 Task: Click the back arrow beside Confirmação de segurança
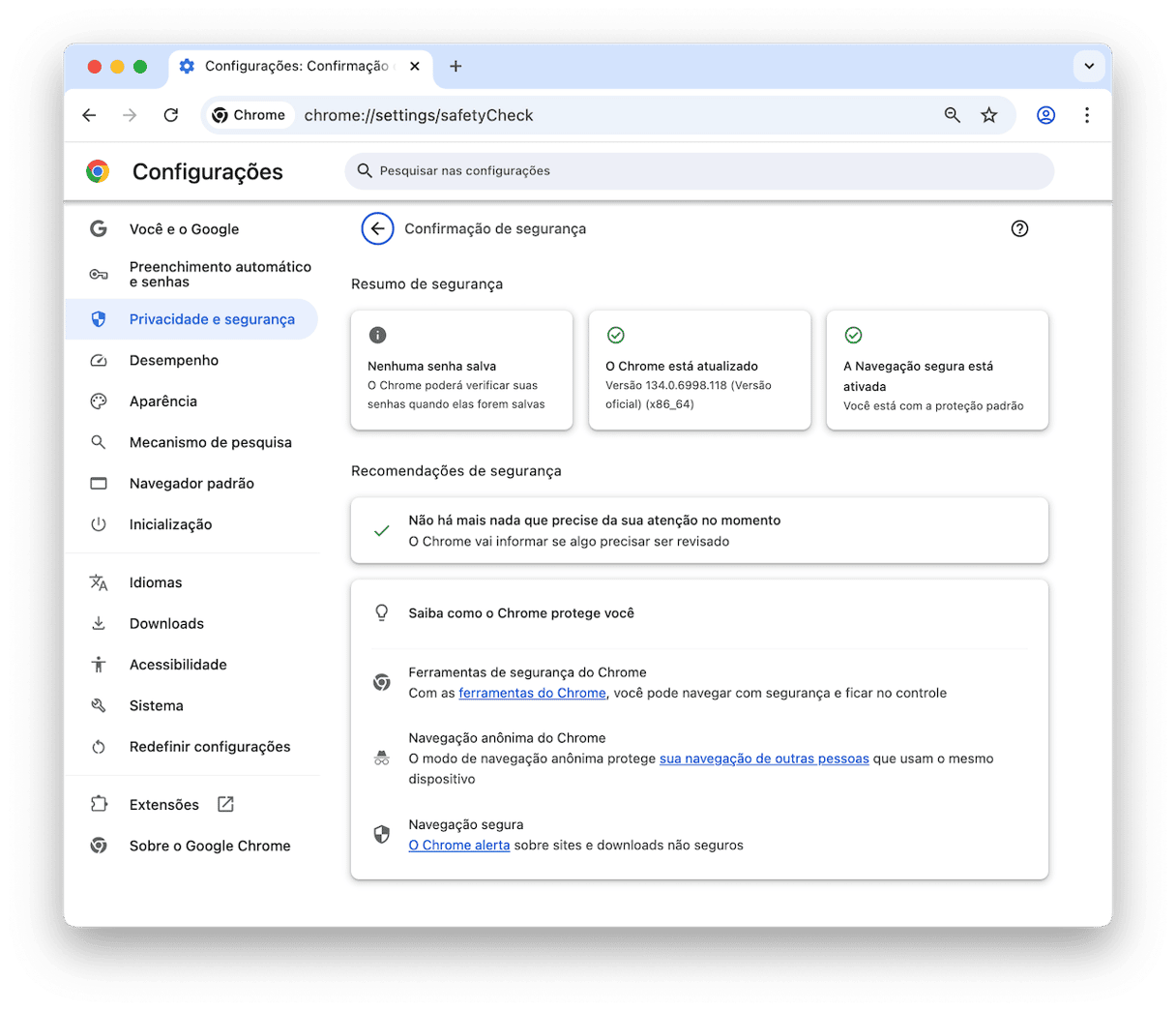click(x=377, y=229)
